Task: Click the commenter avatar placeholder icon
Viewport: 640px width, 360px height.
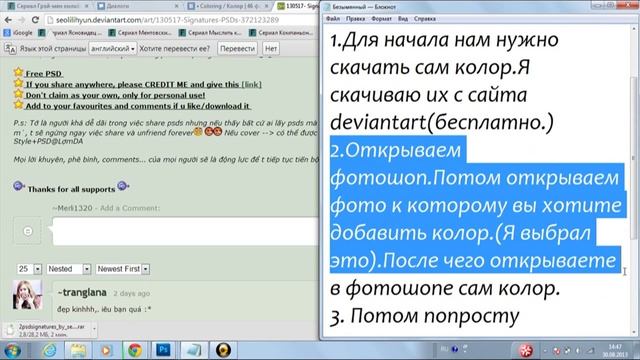Action: (27, 231)
